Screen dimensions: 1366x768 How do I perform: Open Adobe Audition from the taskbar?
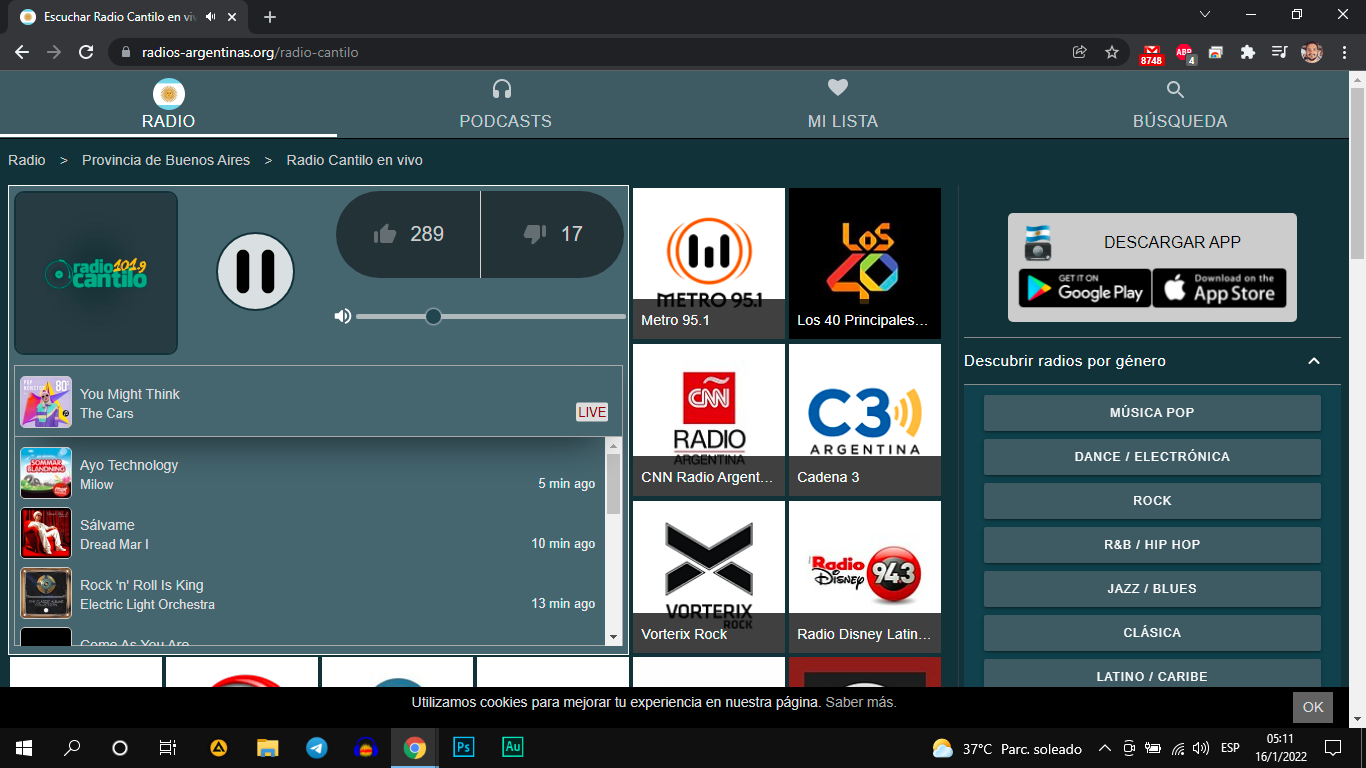(512, 747)
